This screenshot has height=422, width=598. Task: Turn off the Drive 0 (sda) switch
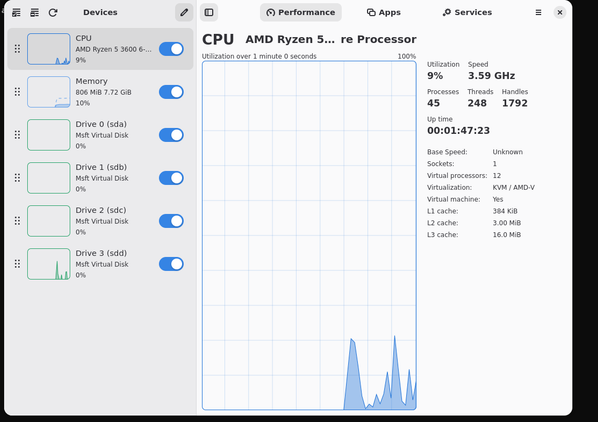pos(171,135)
